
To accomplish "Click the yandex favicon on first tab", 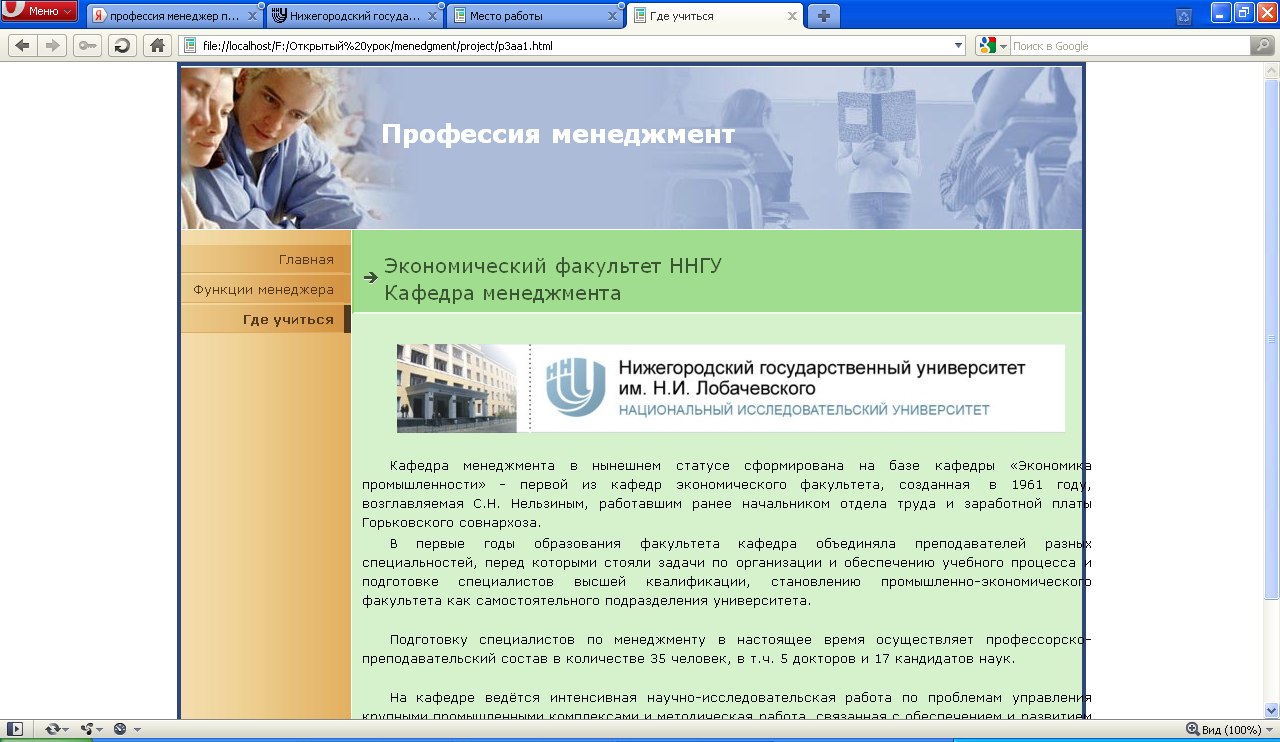I will pyautogui.click(x=100, y=16).
